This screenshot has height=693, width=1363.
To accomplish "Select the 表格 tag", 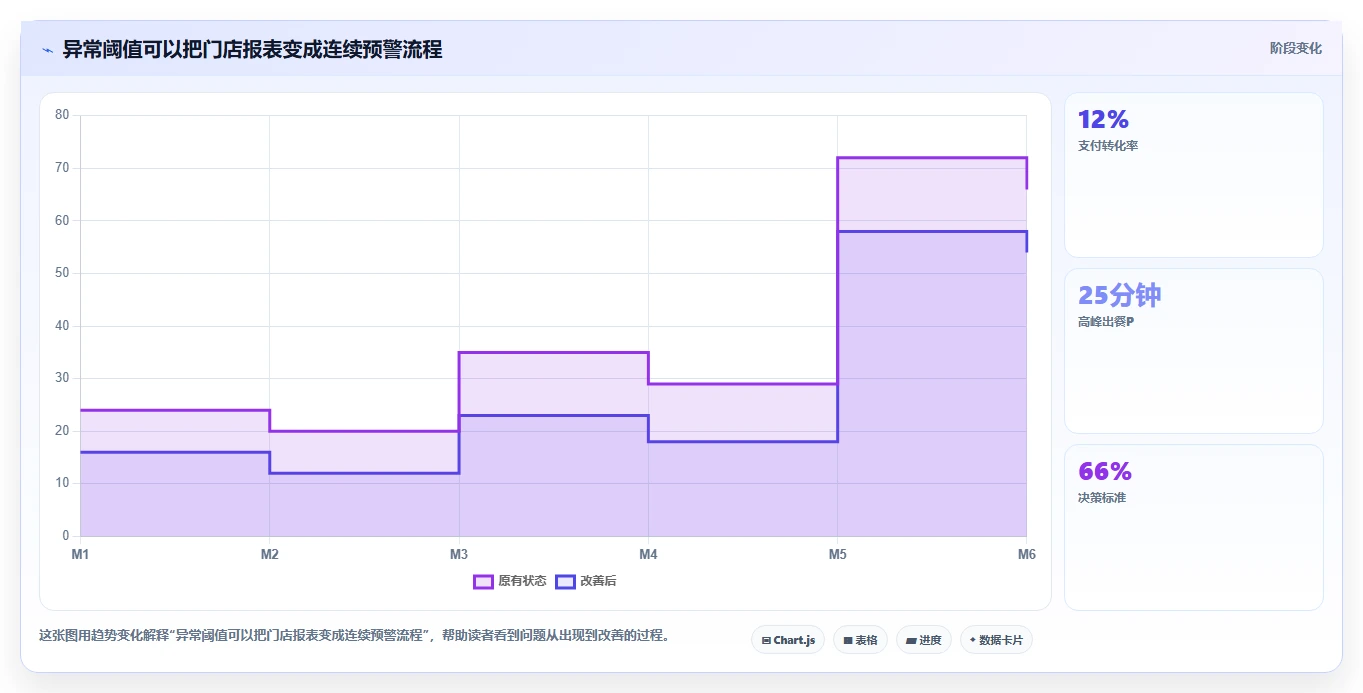I will 860,640.
